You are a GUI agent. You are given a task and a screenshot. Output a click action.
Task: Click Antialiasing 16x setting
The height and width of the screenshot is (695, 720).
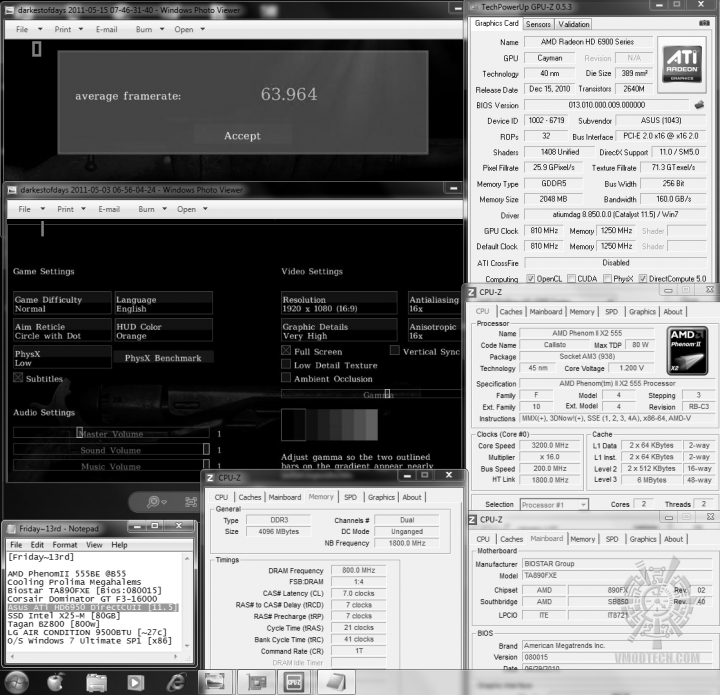(434, 304)
